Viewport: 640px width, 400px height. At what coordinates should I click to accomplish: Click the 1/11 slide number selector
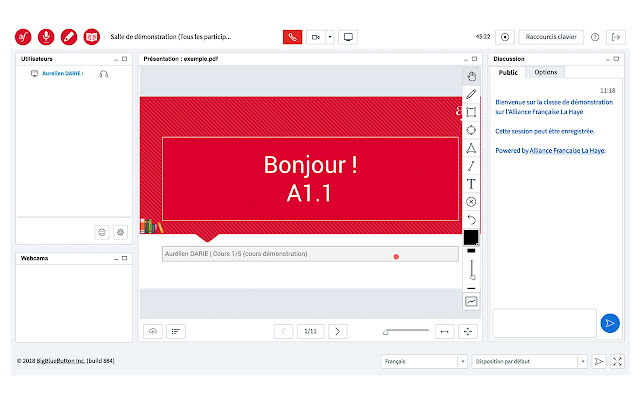click(x=310, y=331)
